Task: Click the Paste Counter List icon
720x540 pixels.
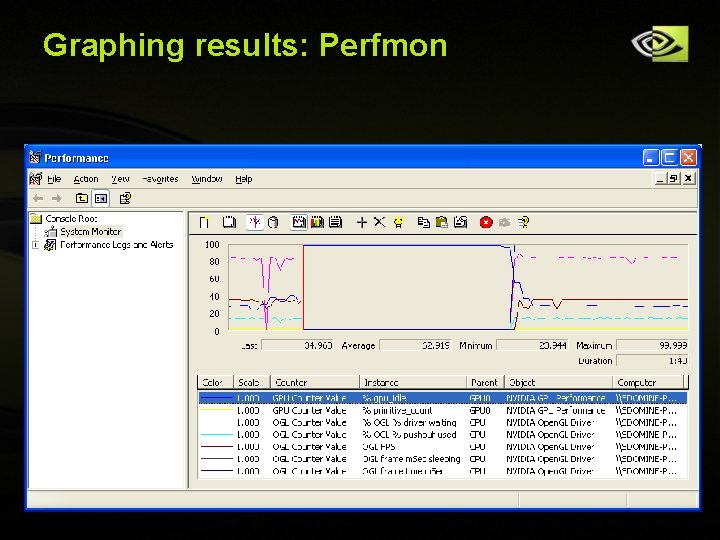Action: point(442,223)
